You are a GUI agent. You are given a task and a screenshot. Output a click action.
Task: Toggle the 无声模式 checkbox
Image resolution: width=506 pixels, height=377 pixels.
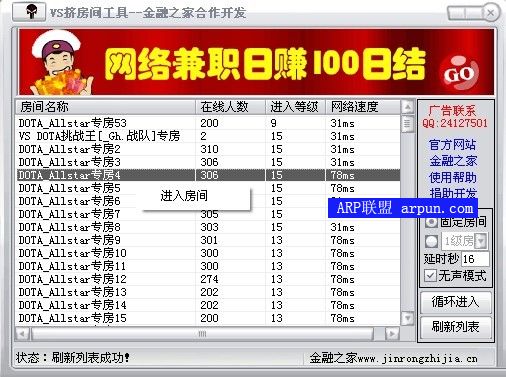pos(430,276)
